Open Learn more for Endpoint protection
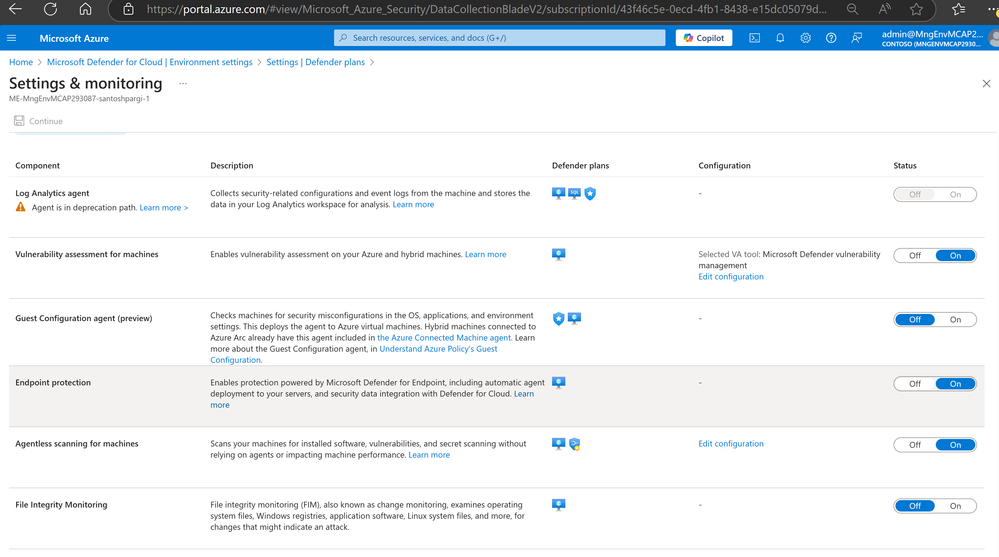The height and width of the screenshot is (557, 999). [x=524, y=394]
